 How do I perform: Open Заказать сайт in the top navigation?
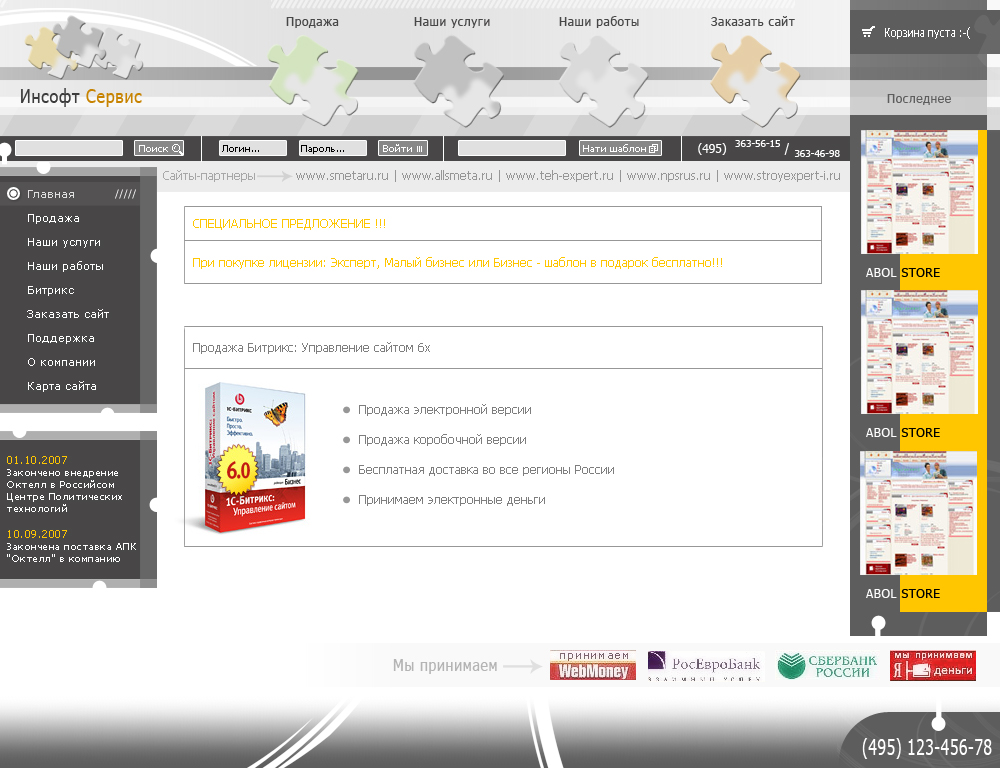point(753,22)
